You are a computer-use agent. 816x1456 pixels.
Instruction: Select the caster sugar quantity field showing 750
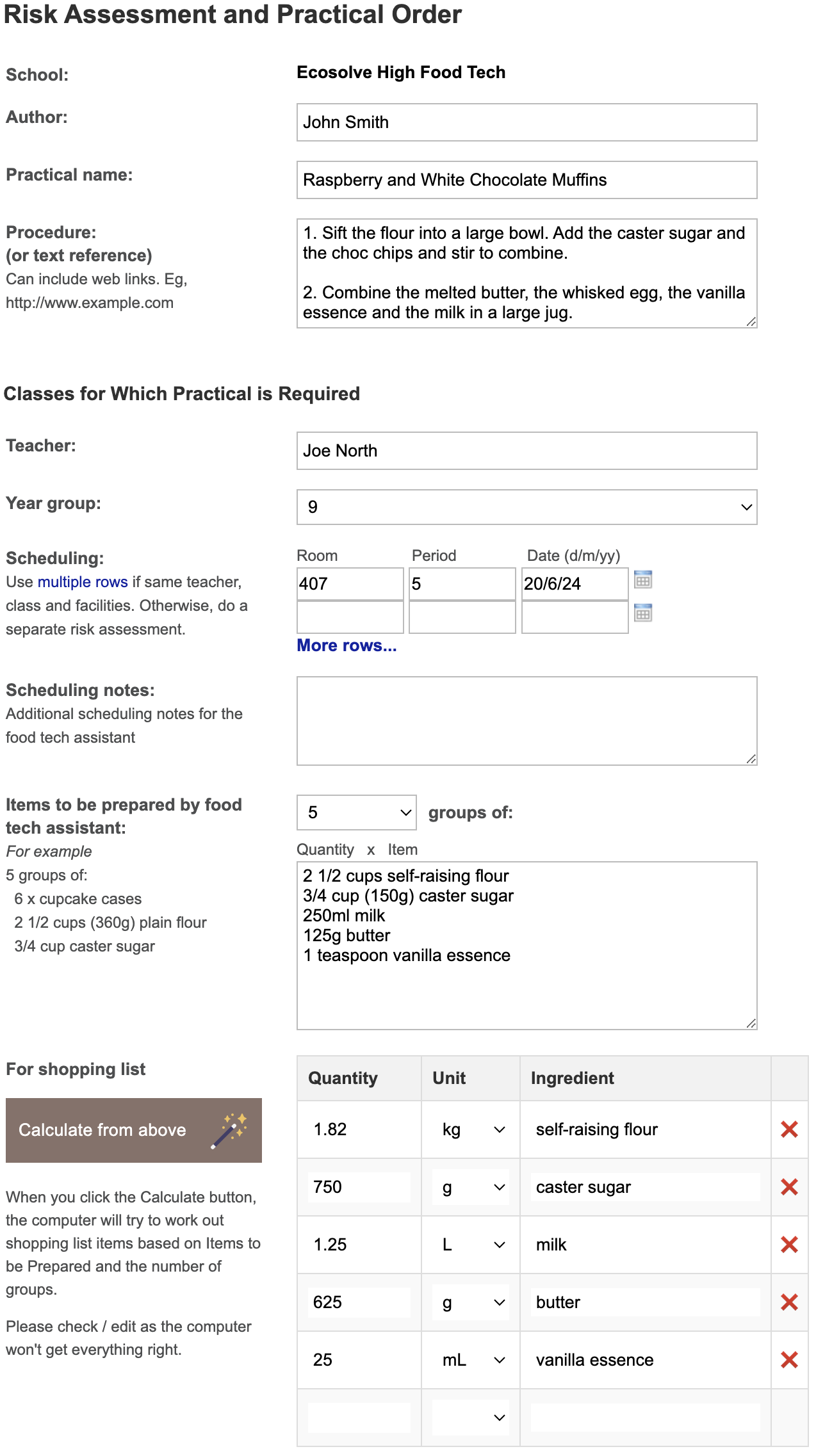359,1186
